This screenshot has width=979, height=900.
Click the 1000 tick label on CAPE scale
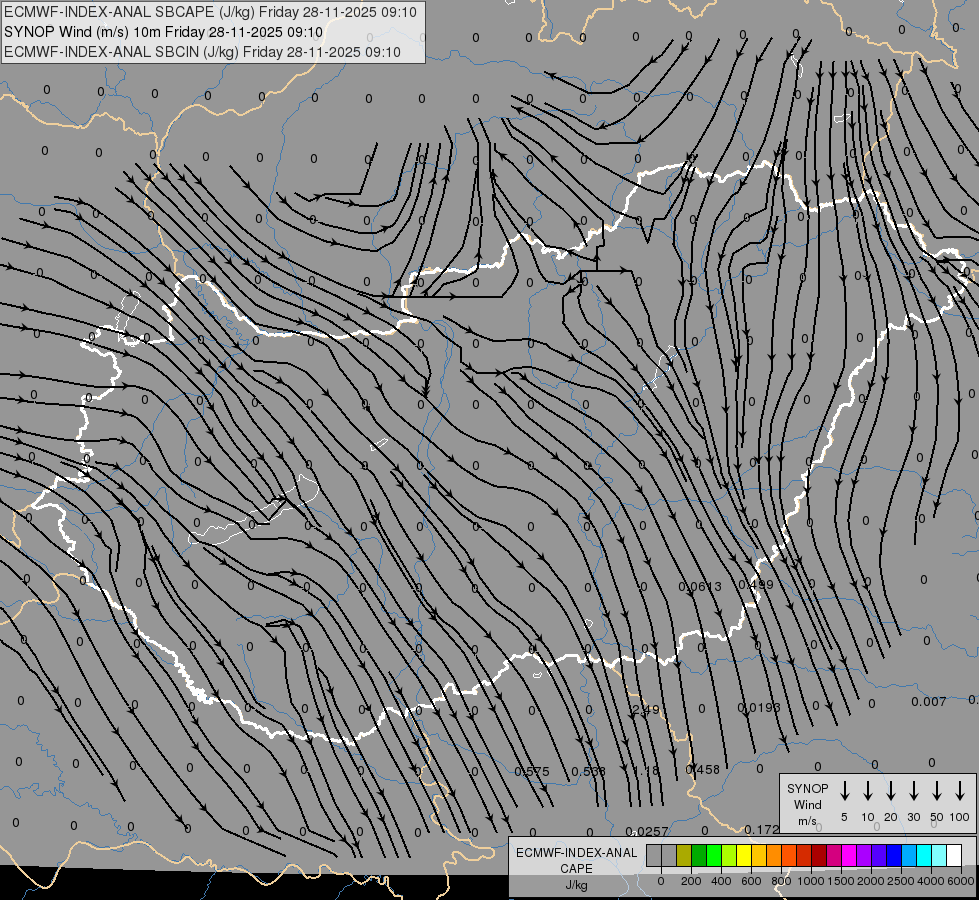pyautogui.click(x=811, y=881)
